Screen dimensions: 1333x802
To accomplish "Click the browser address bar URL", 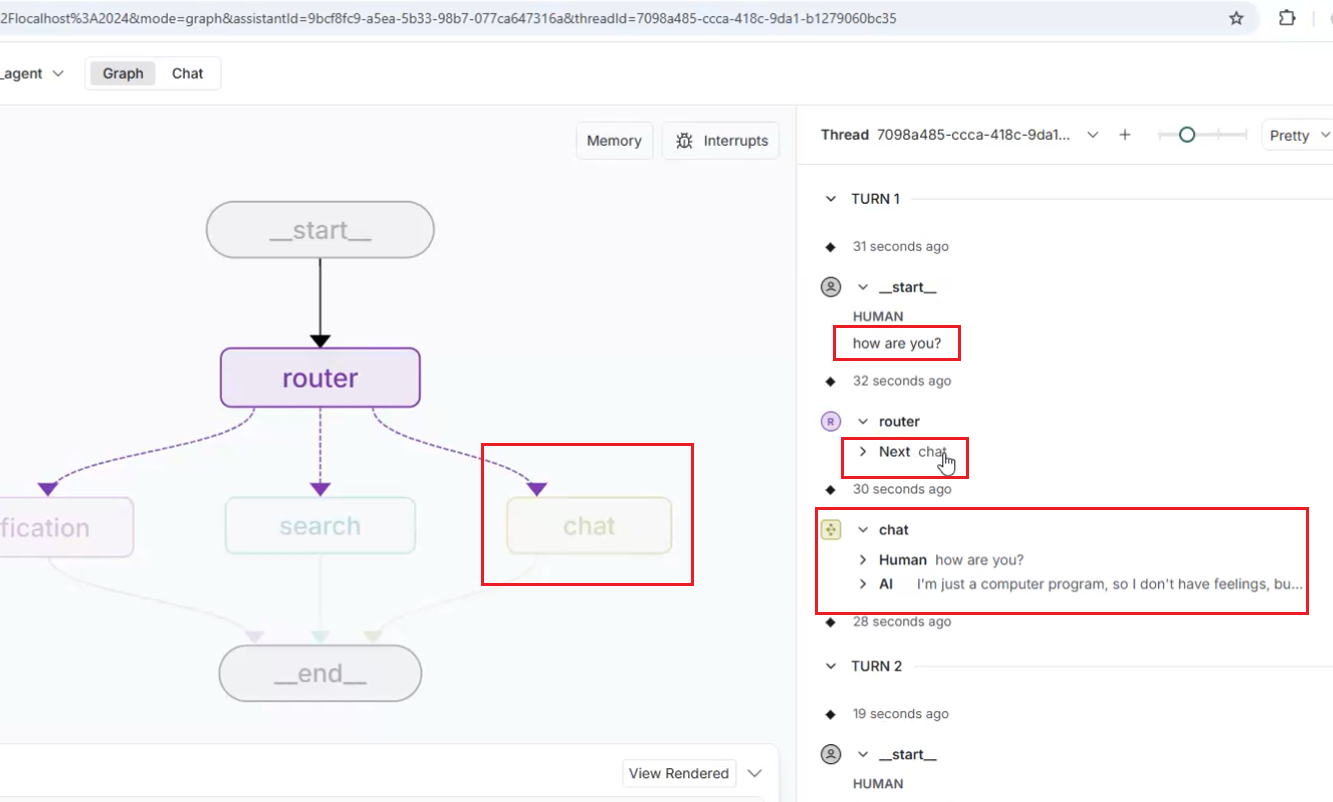I will (x=448, y=18).
